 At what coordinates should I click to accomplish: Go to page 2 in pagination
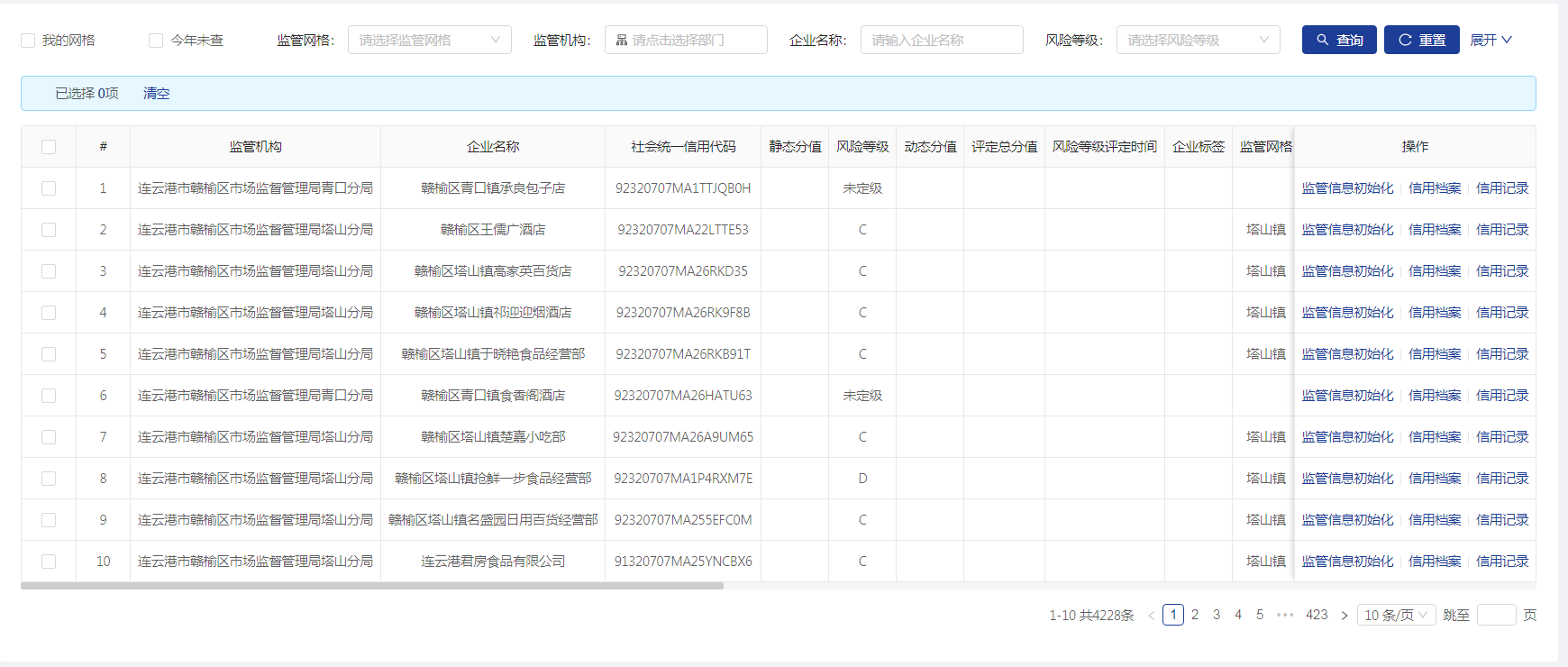click(x=1195, y=615)
